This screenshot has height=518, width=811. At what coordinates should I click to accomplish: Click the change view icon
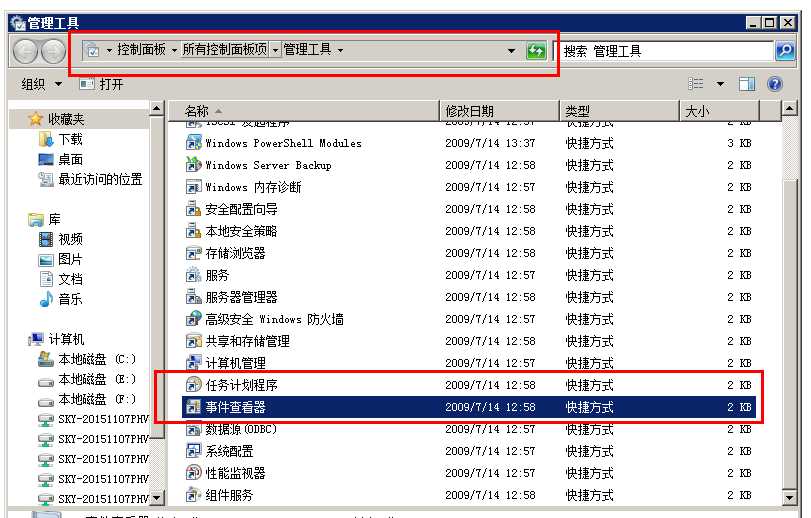[x=696, y=84]
